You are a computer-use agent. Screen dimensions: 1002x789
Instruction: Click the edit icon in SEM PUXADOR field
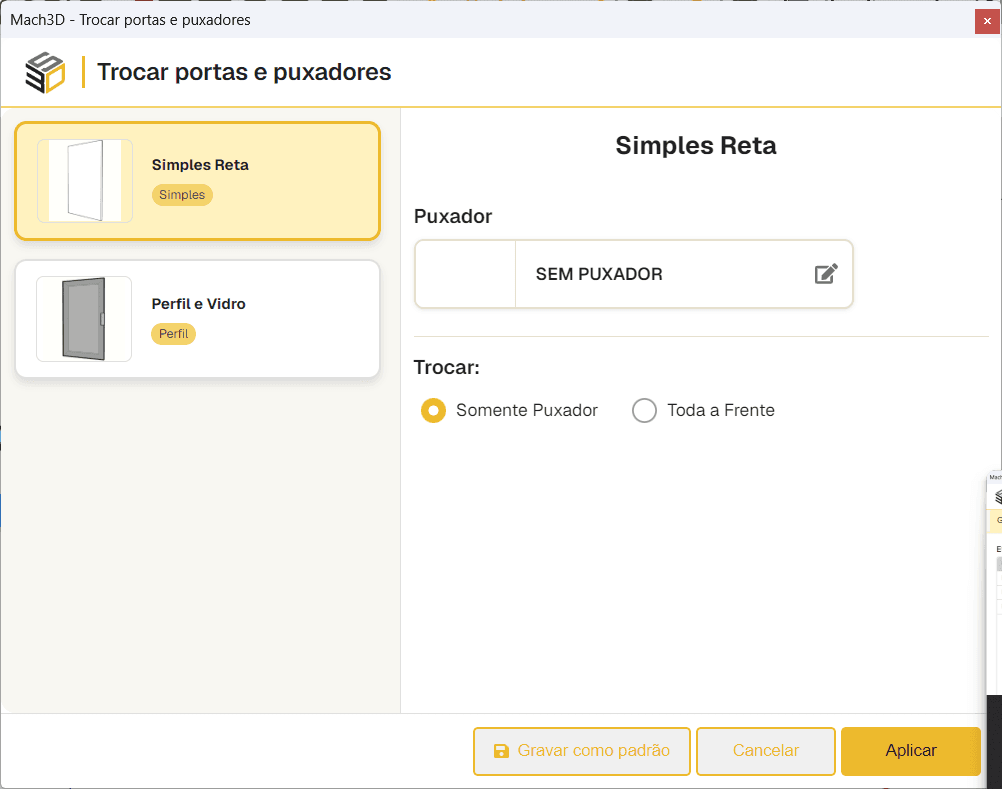pyautogui.click(x=826, y=273)
